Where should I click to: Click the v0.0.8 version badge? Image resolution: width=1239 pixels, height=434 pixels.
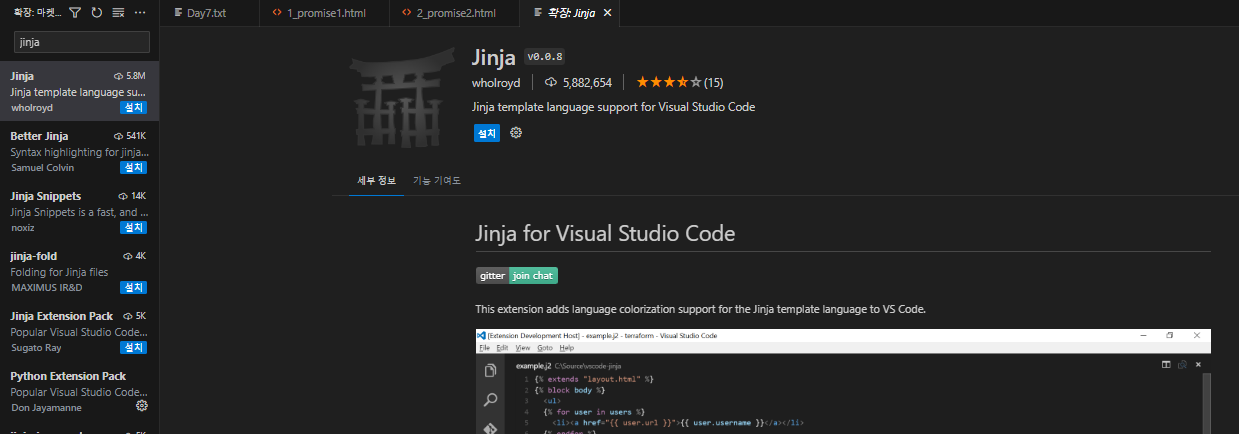[544, 56]
